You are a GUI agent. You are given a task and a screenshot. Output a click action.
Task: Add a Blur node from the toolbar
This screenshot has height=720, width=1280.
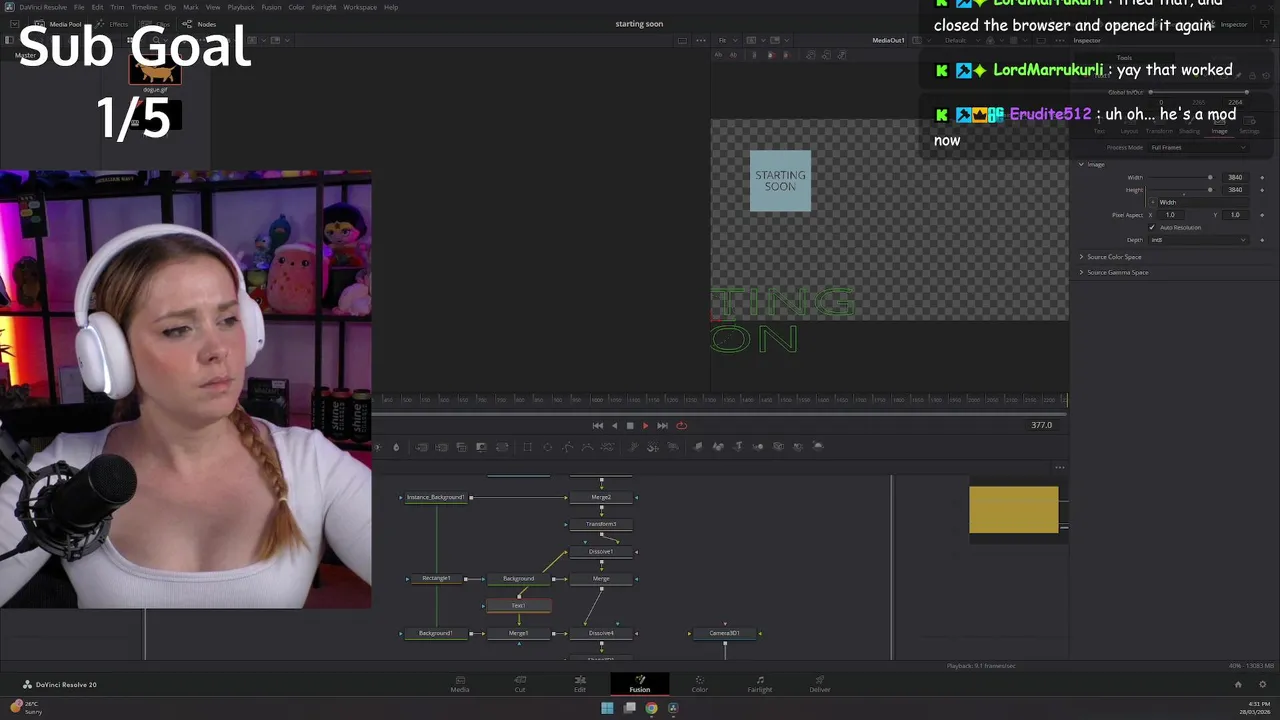click(x=396, y=446)
